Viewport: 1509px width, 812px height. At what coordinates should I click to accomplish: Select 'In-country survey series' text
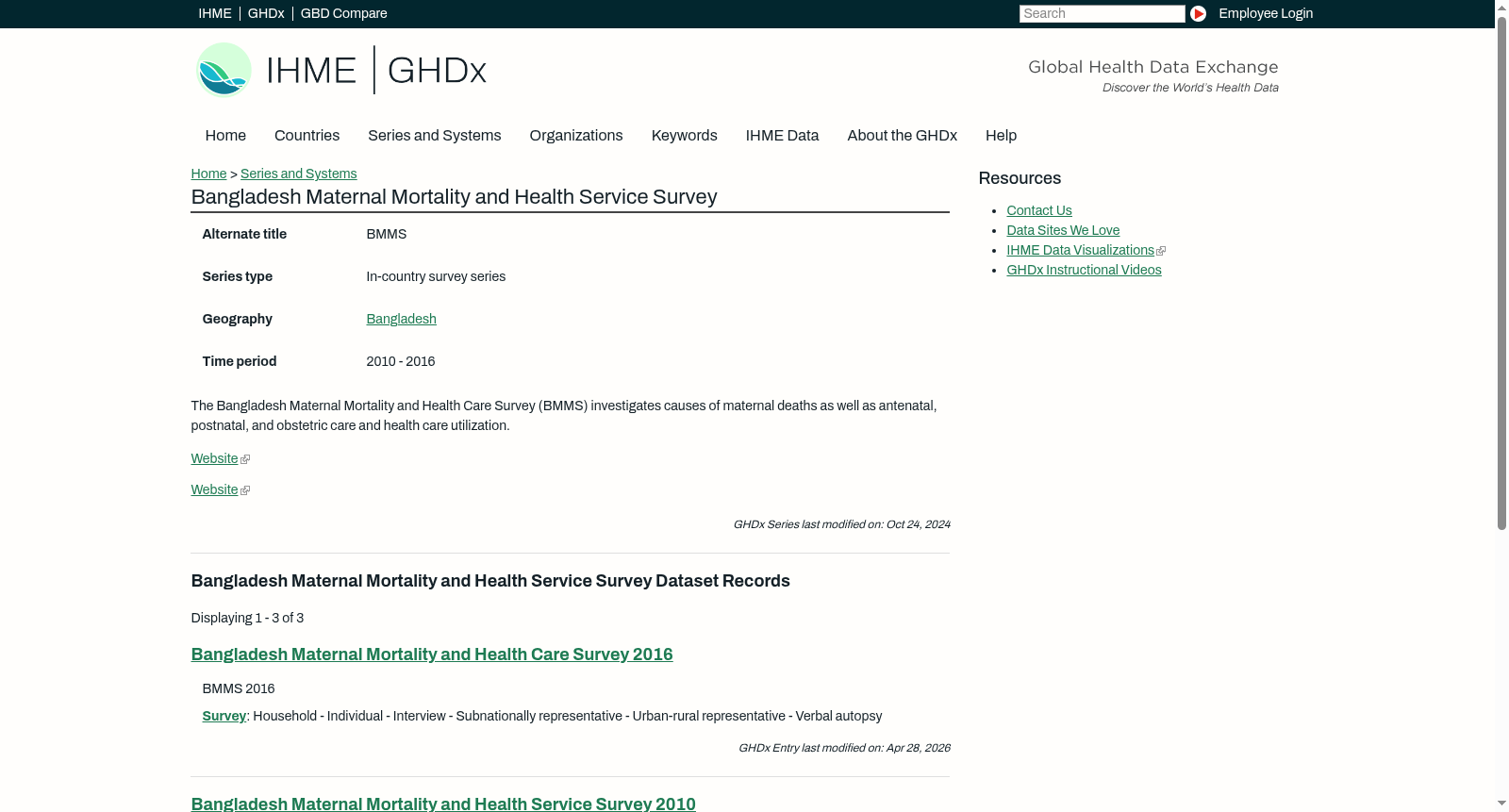pyautogui.click(x=436, y=276)
